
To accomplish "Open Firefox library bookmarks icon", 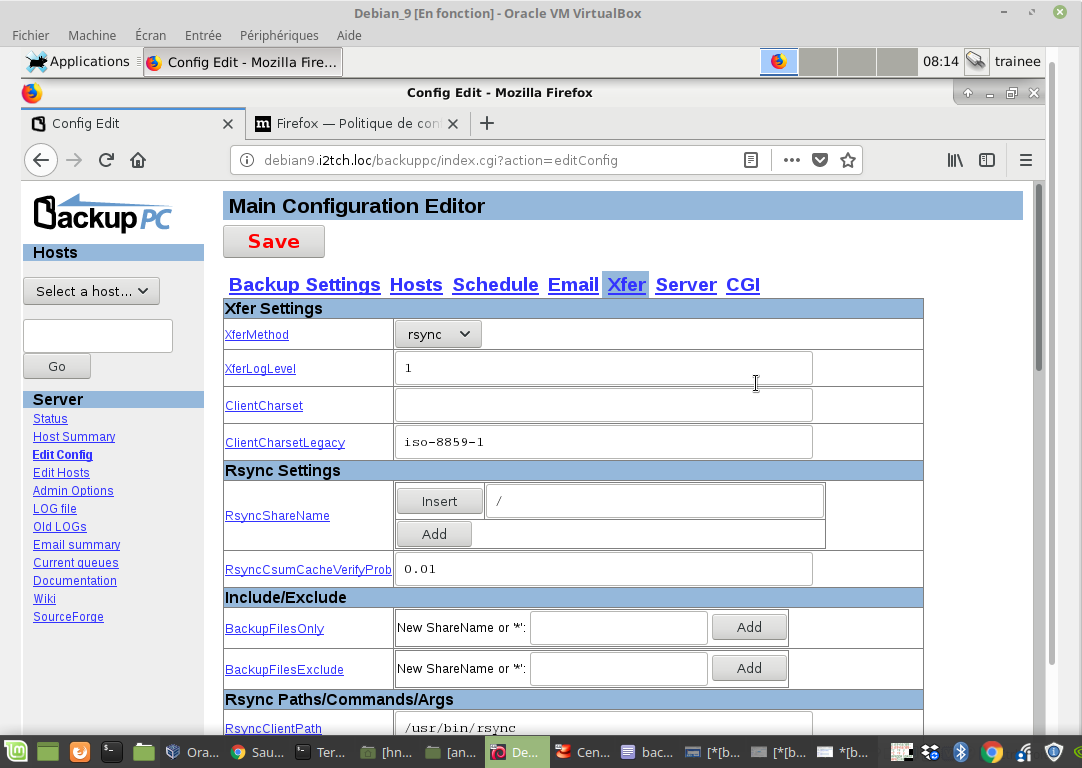I will coord(955,160).
